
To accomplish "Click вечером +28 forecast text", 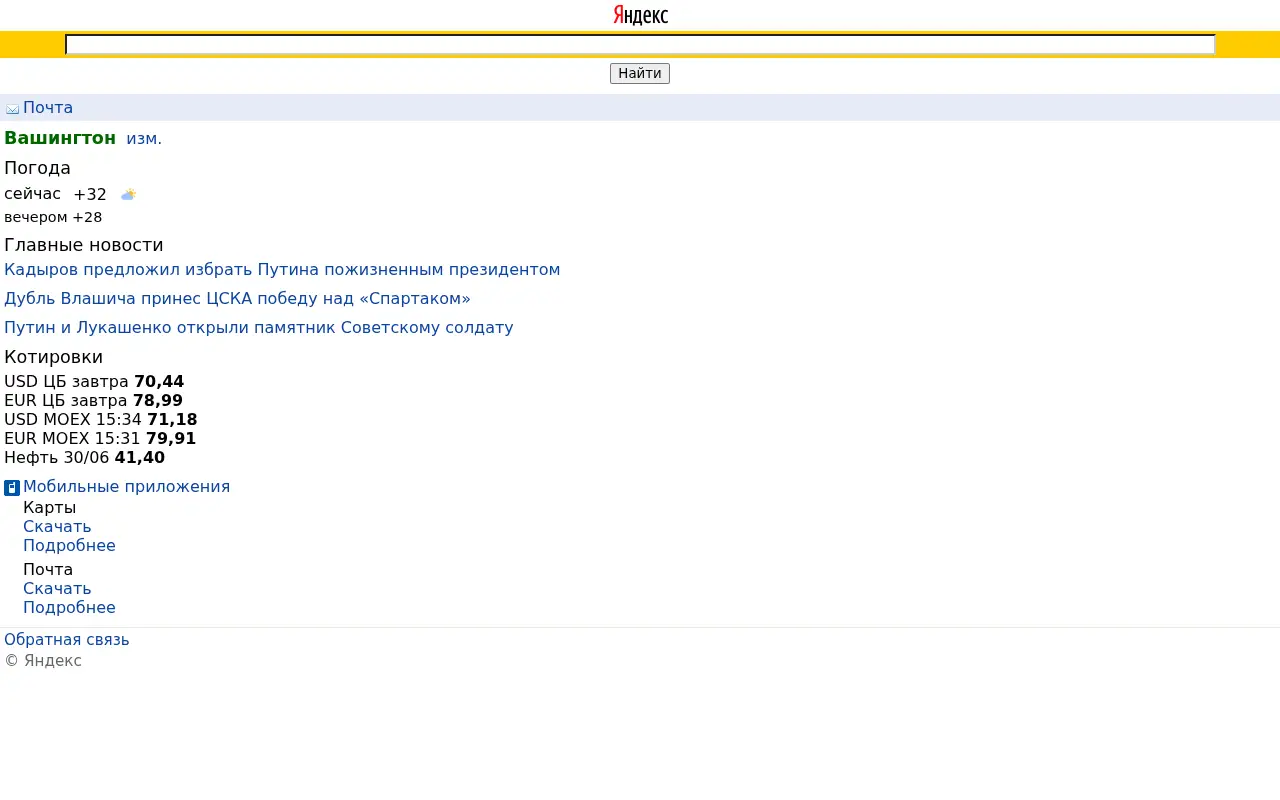I will pyautogui.click(x=53, y=217).
